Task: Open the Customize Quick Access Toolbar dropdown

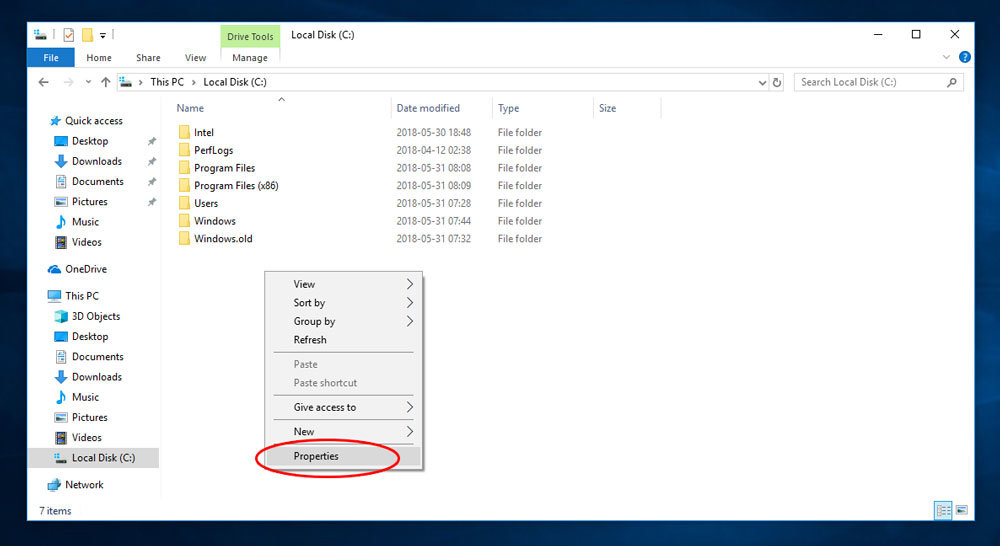Action: point(103,36)
